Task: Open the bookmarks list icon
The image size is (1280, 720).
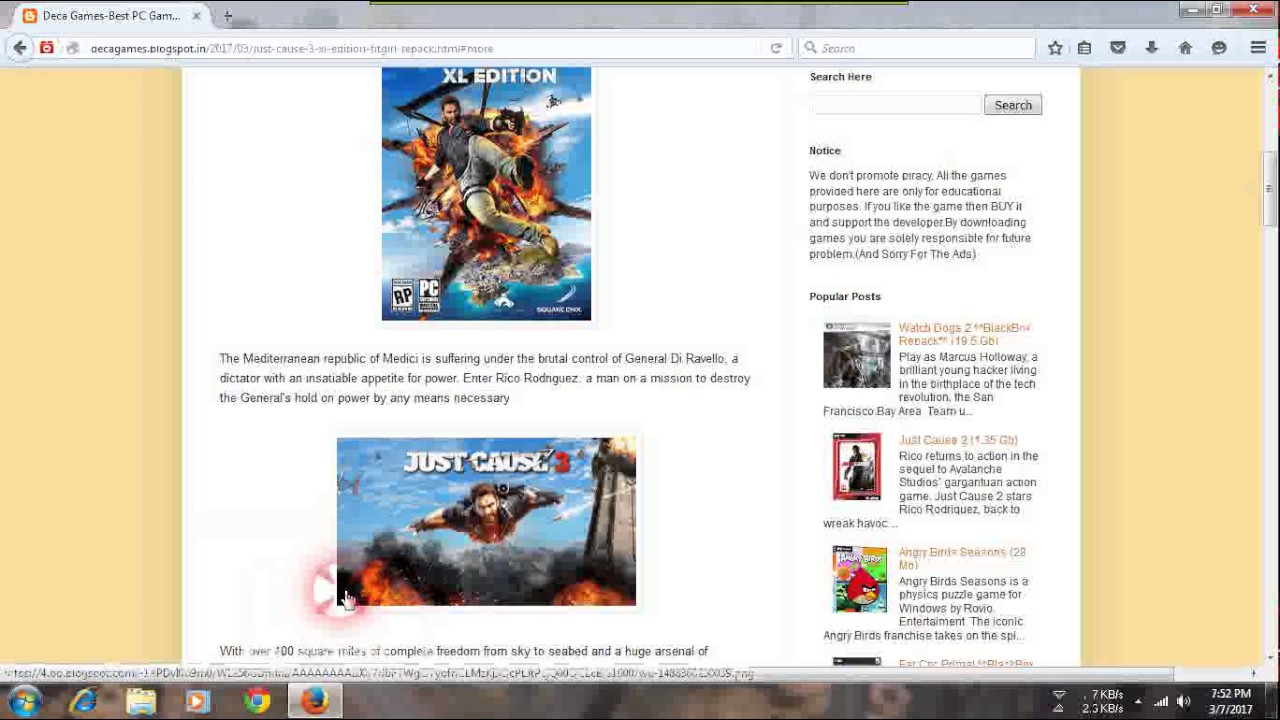Action: coord(1084,48)
